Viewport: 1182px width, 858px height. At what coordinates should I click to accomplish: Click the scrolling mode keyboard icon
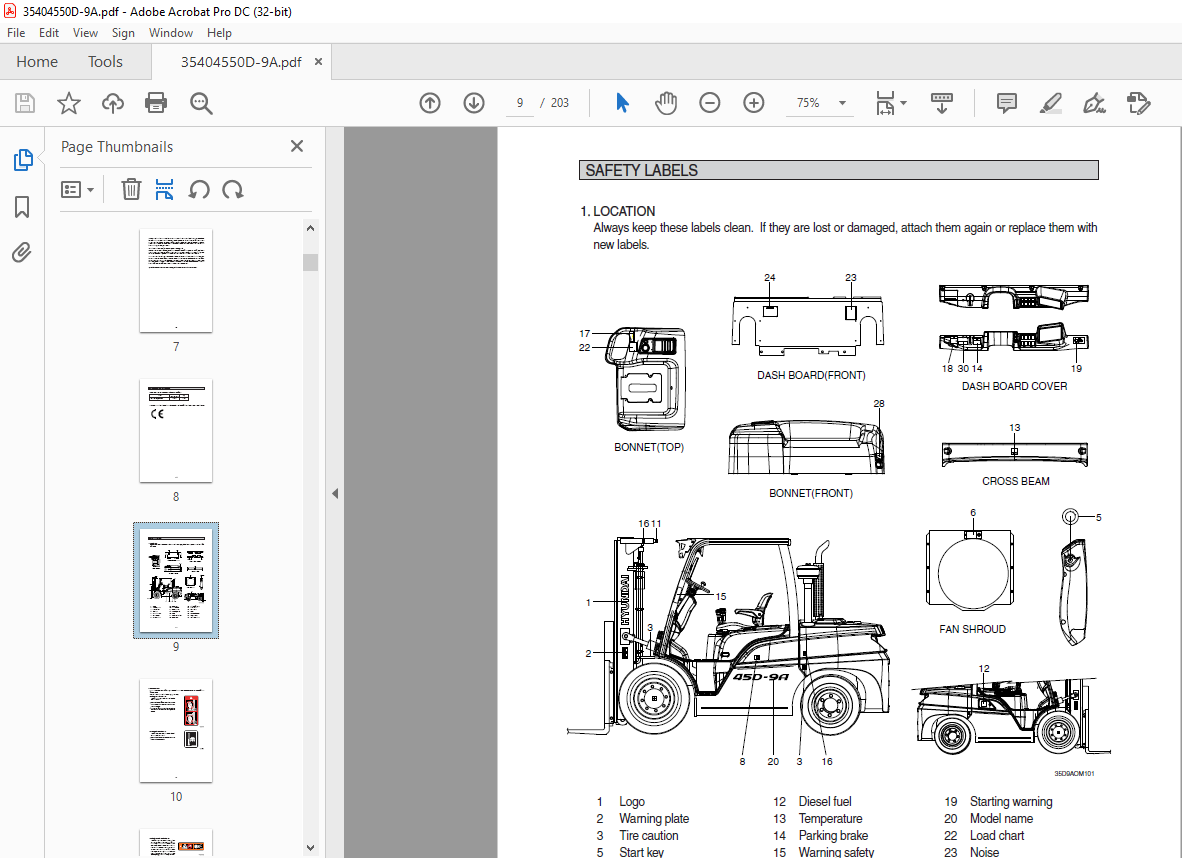[x=942, y=103]
